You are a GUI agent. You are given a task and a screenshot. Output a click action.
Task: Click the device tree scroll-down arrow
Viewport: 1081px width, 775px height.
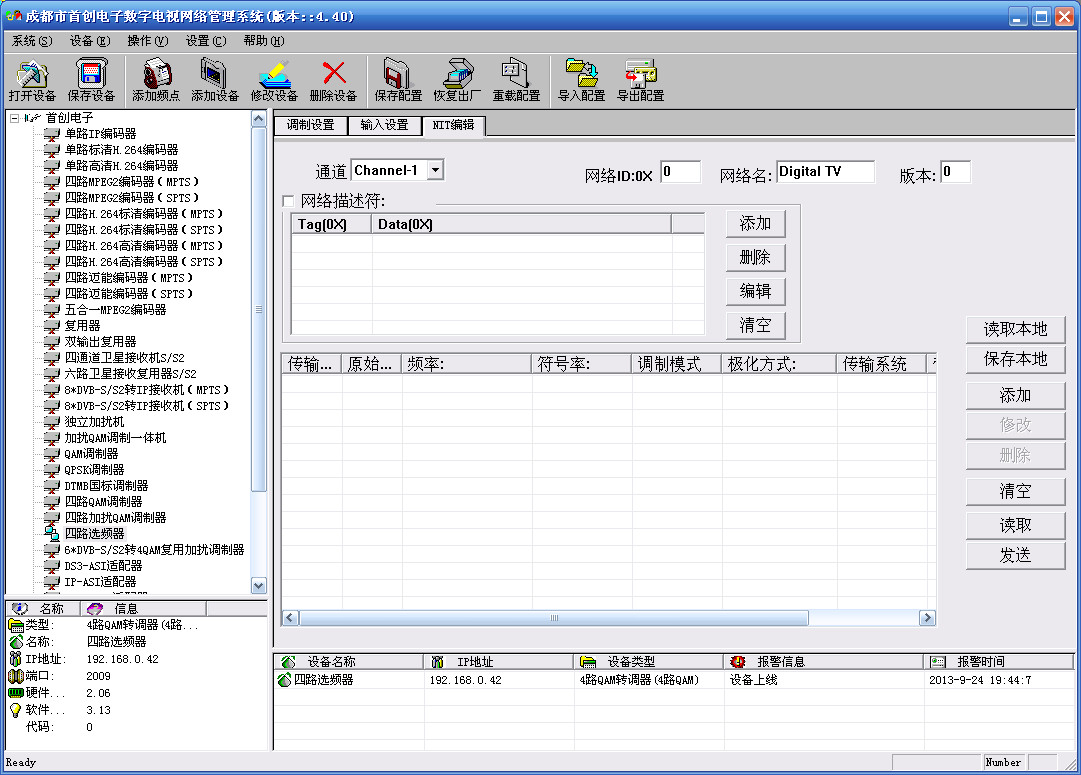point(259,586)
